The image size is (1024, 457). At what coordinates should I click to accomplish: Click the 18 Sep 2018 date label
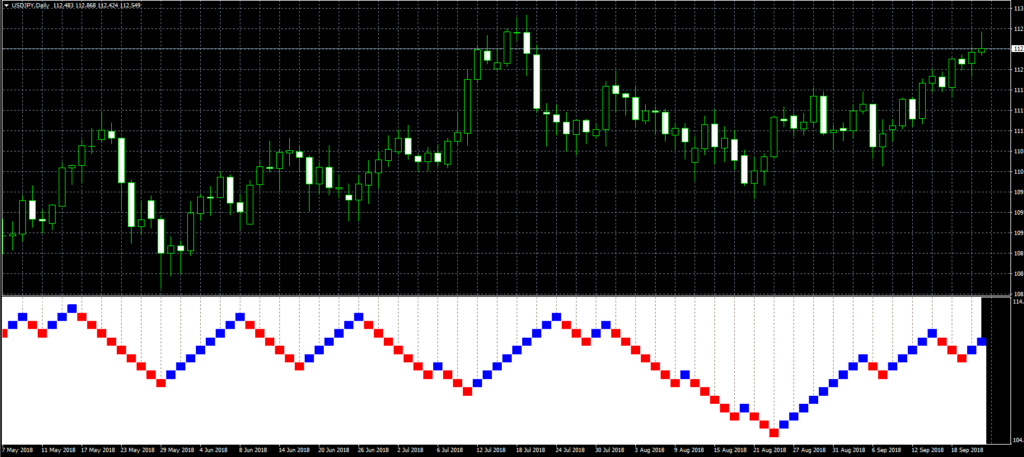click(963, 450)
